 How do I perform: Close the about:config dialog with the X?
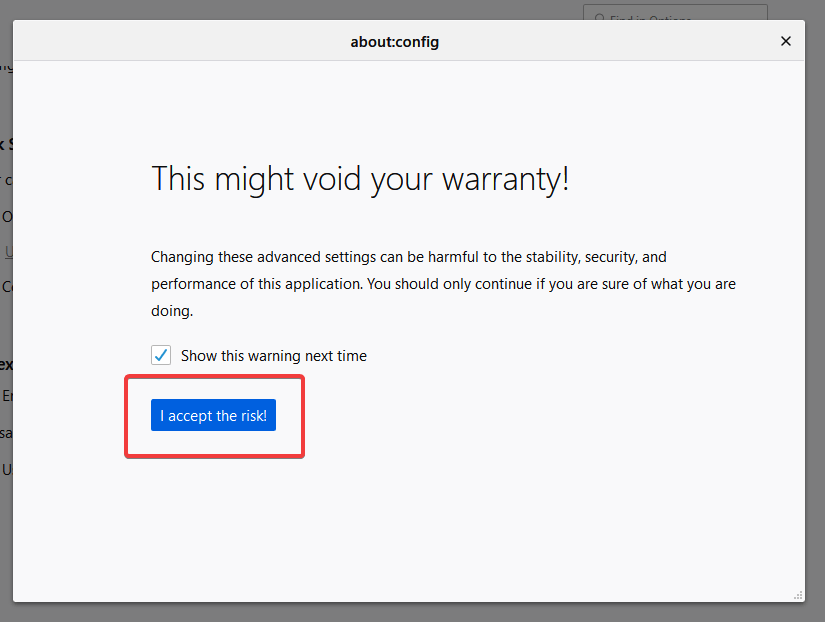click(786, 41)
